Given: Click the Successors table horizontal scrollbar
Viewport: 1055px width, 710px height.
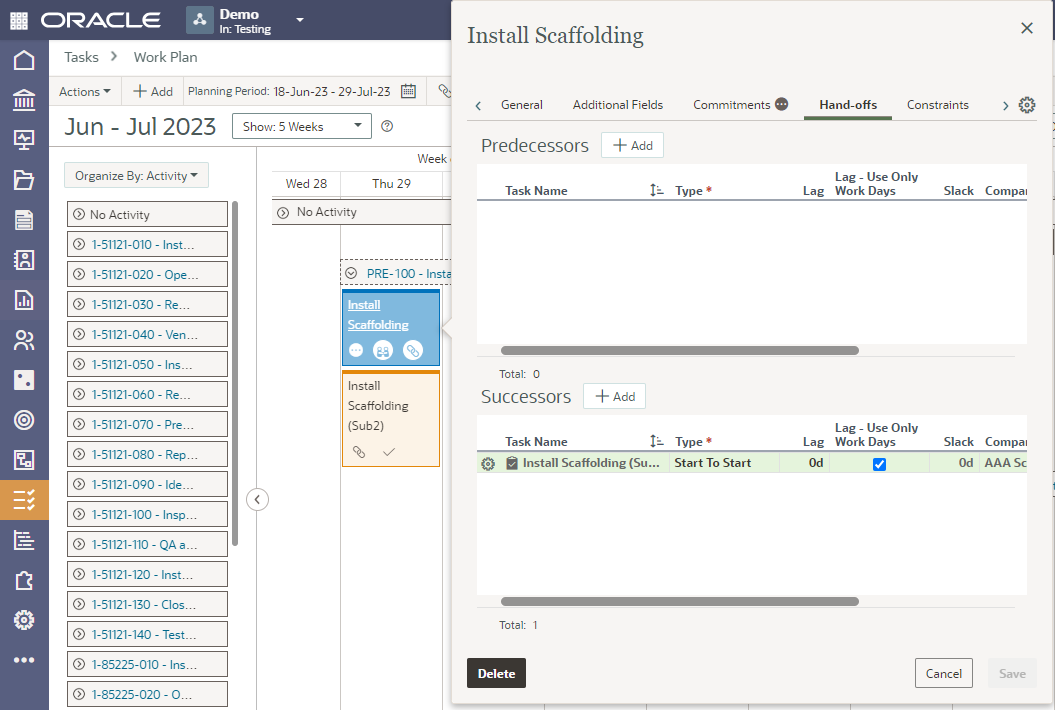Looking at the screenshot, I should click(679, 602).
